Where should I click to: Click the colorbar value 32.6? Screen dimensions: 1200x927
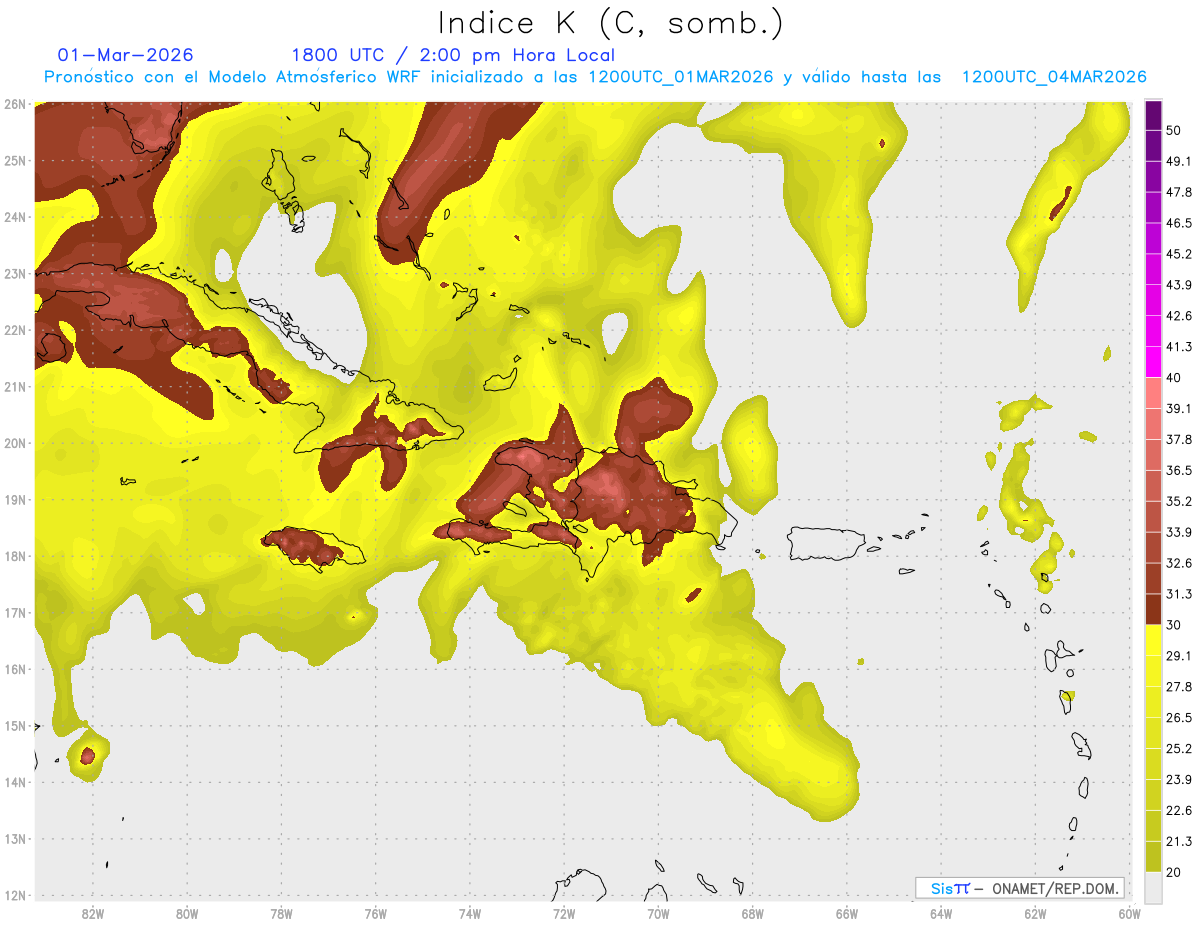click(1179, 563)
